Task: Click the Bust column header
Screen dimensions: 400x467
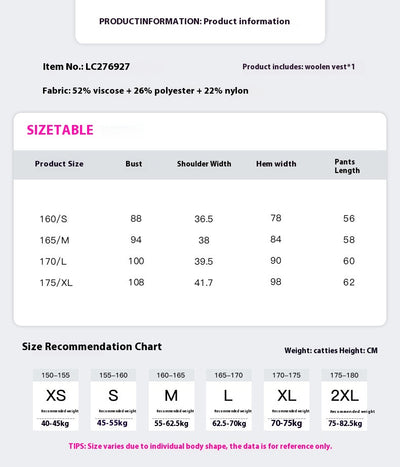Action: 134,164
